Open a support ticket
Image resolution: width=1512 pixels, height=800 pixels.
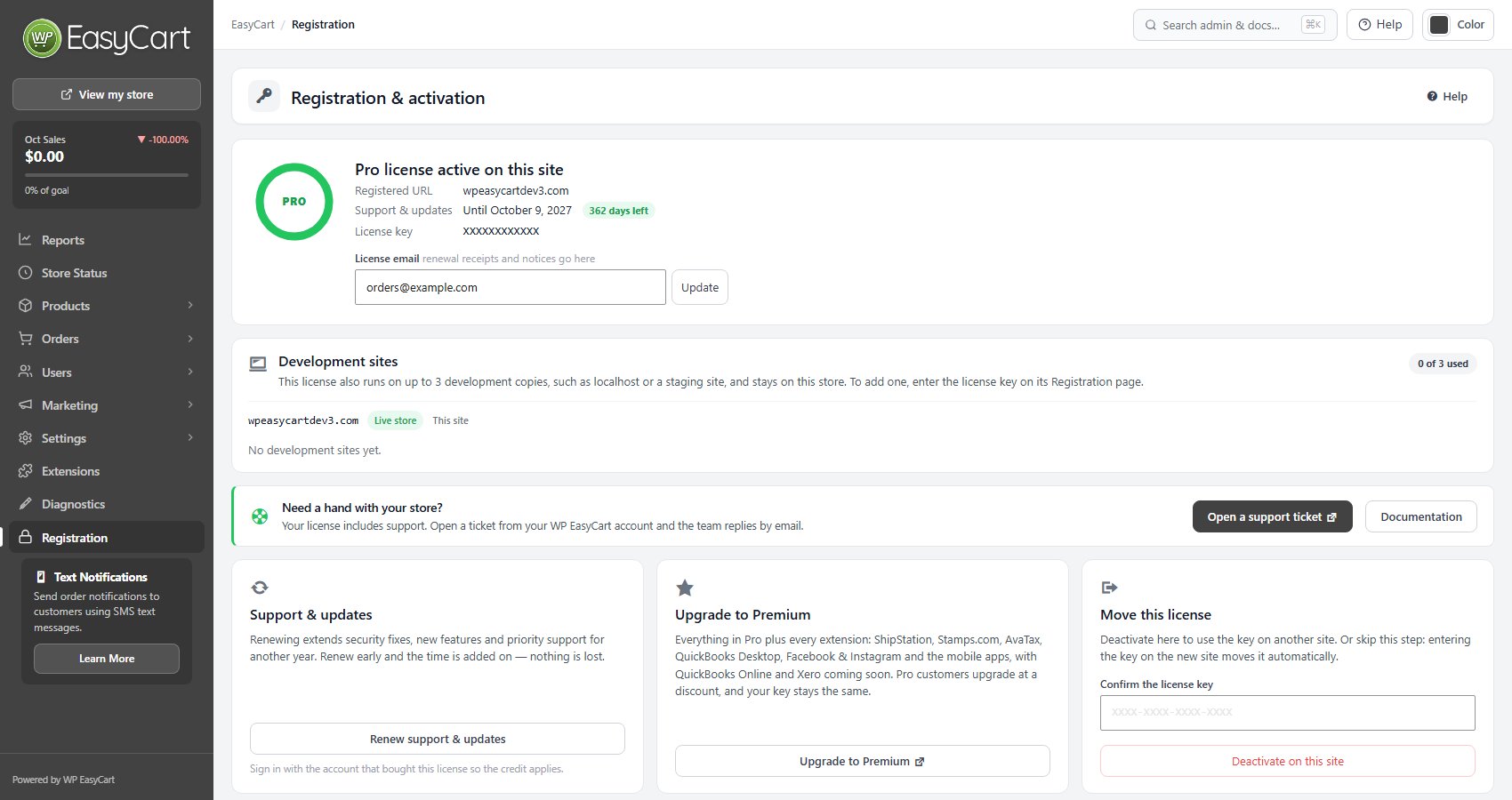tap(1272, 516)
